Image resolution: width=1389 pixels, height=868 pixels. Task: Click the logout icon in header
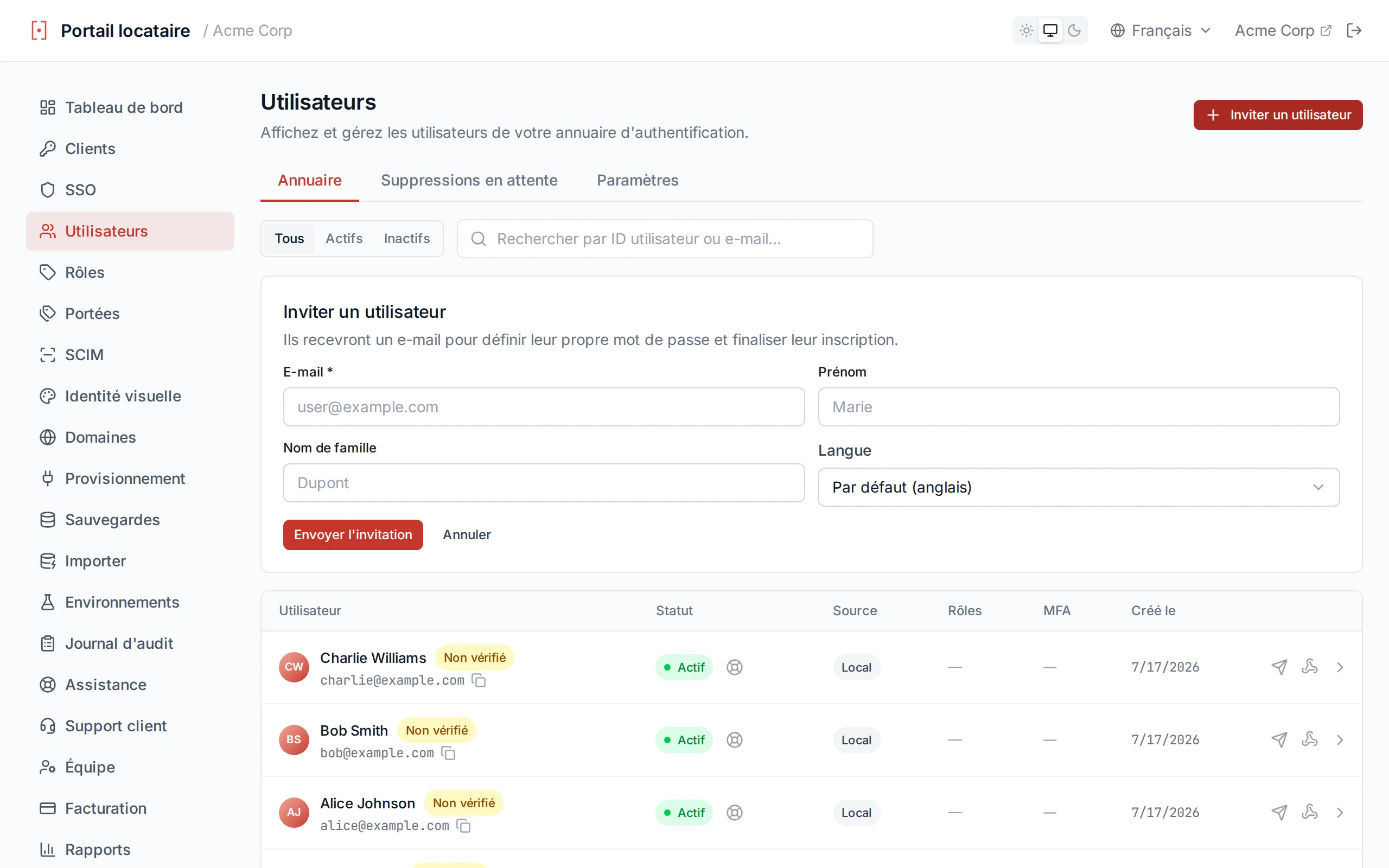pyautogui.click(x=1353, y=30)
